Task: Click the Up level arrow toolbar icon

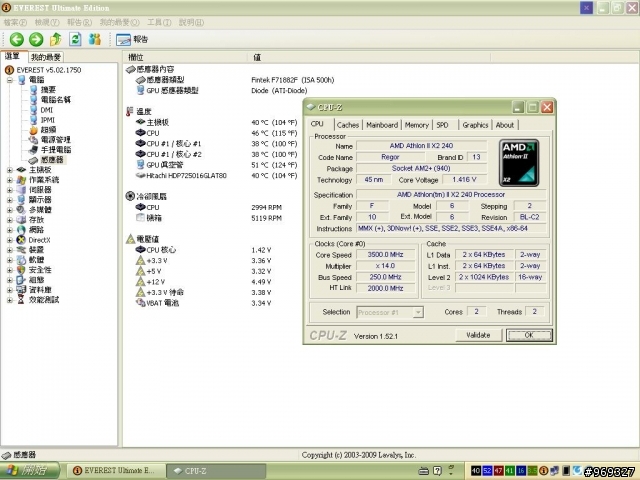Action: 56,39
